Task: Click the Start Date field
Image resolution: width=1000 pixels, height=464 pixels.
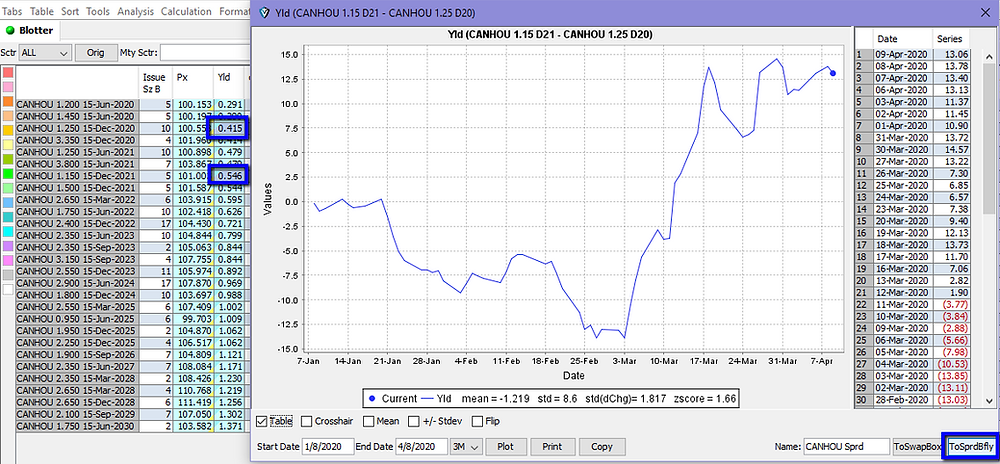Action: tap(327, 446)
